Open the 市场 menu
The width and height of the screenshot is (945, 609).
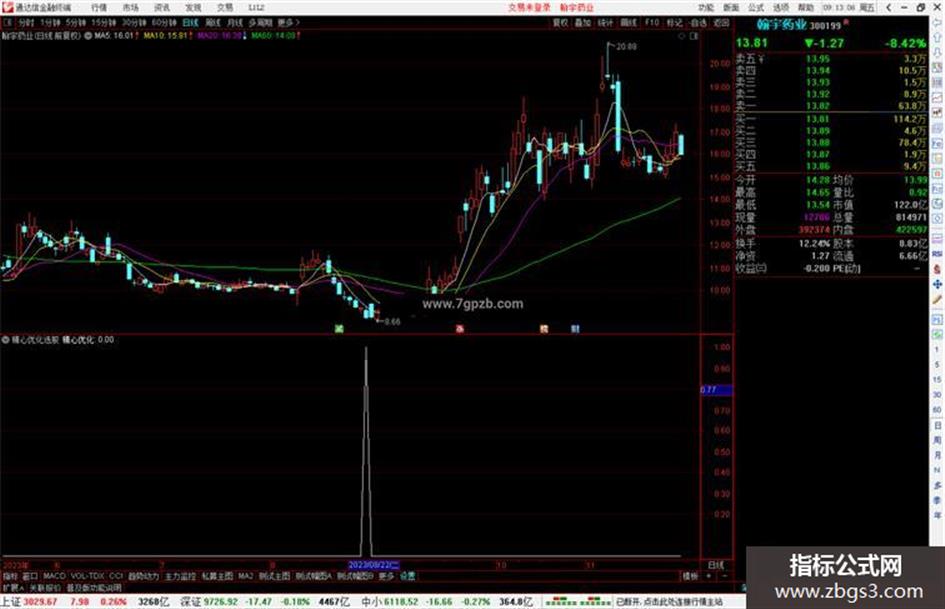pos(130,7)
